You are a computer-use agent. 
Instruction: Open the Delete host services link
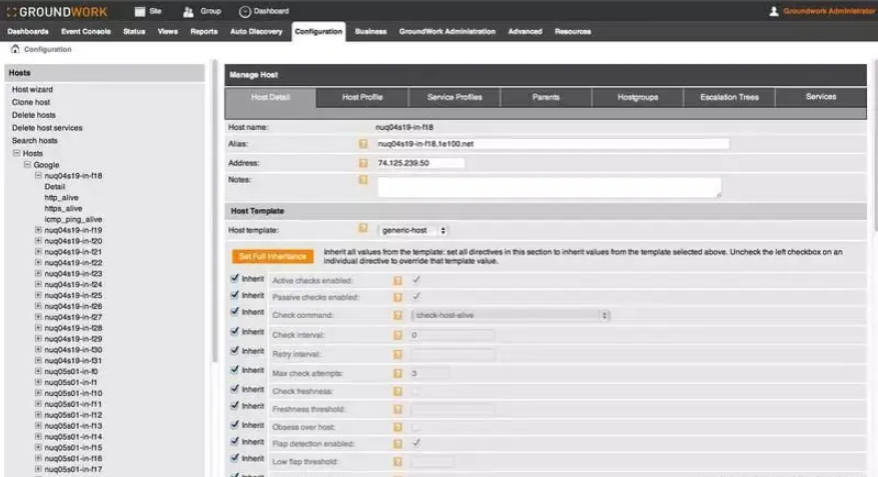coord(47,128)
